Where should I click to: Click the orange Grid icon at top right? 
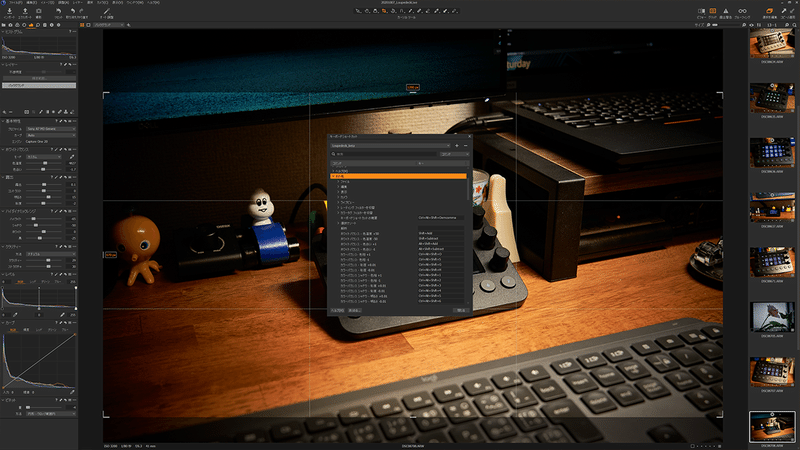713,11
